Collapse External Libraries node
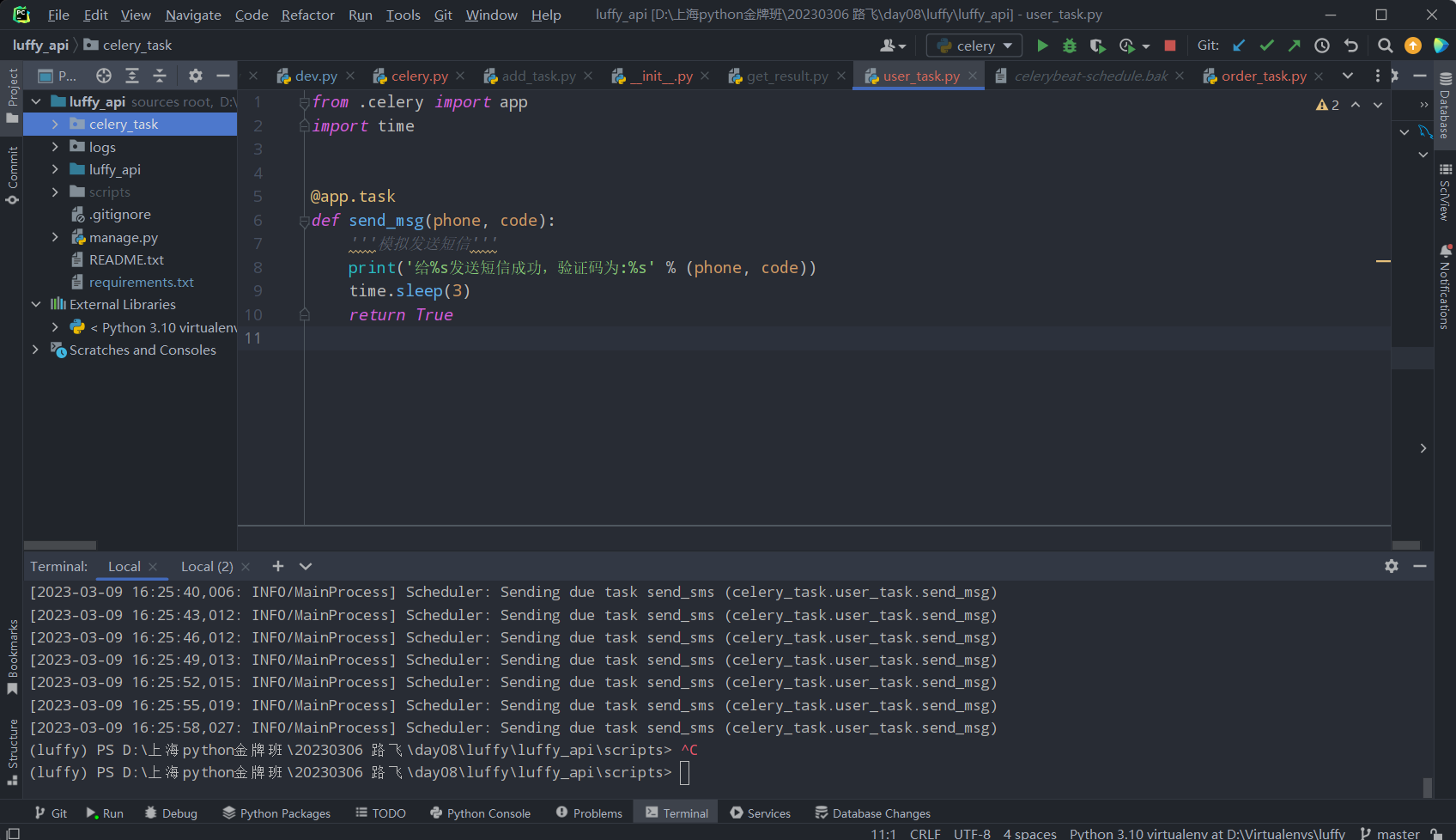1456x840 pixels. [x=36, y=304]
